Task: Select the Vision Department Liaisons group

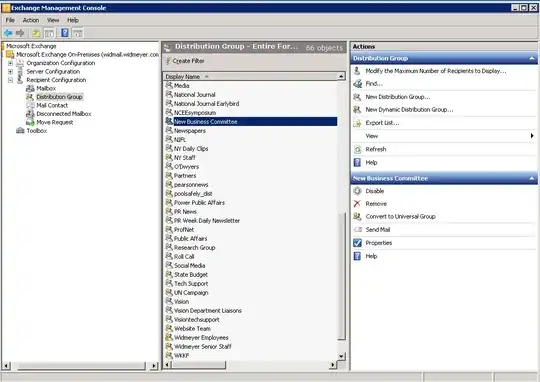Action: tap(208, 311)
